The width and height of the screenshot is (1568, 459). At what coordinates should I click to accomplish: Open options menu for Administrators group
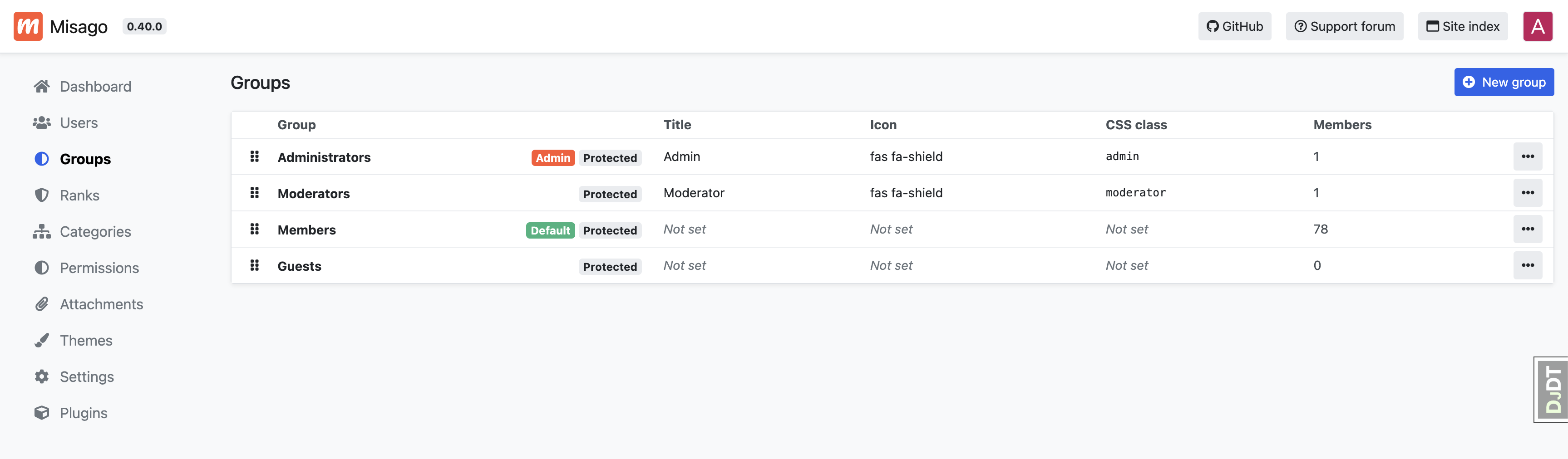(x=1527, y=157)
